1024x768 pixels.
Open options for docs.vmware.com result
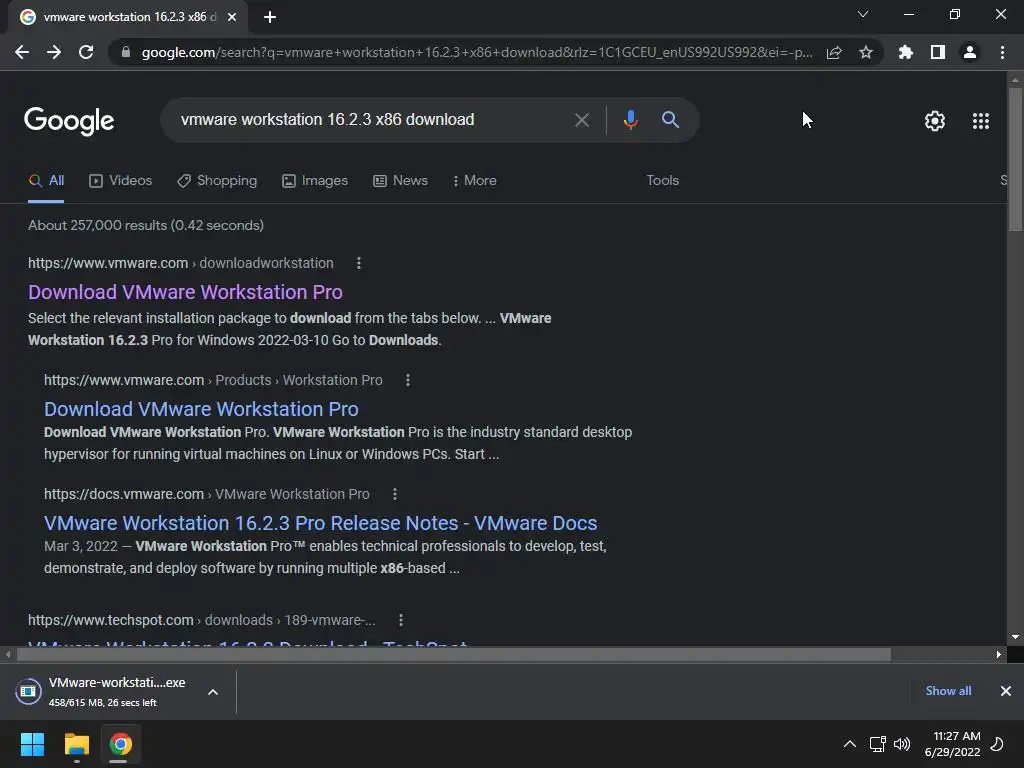(x=394, y=494)
